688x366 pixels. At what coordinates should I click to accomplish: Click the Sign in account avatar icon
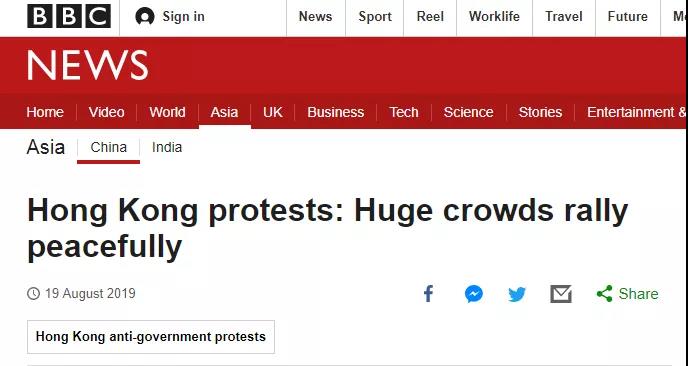click(x=145, y=17)
